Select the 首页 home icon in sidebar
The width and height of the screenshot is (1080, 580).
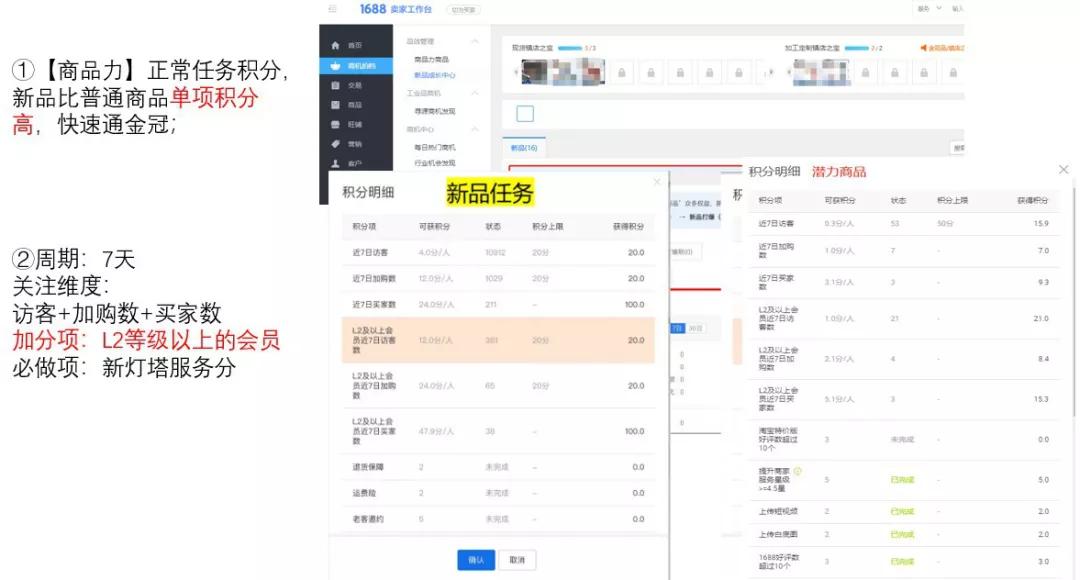(334, 45)
